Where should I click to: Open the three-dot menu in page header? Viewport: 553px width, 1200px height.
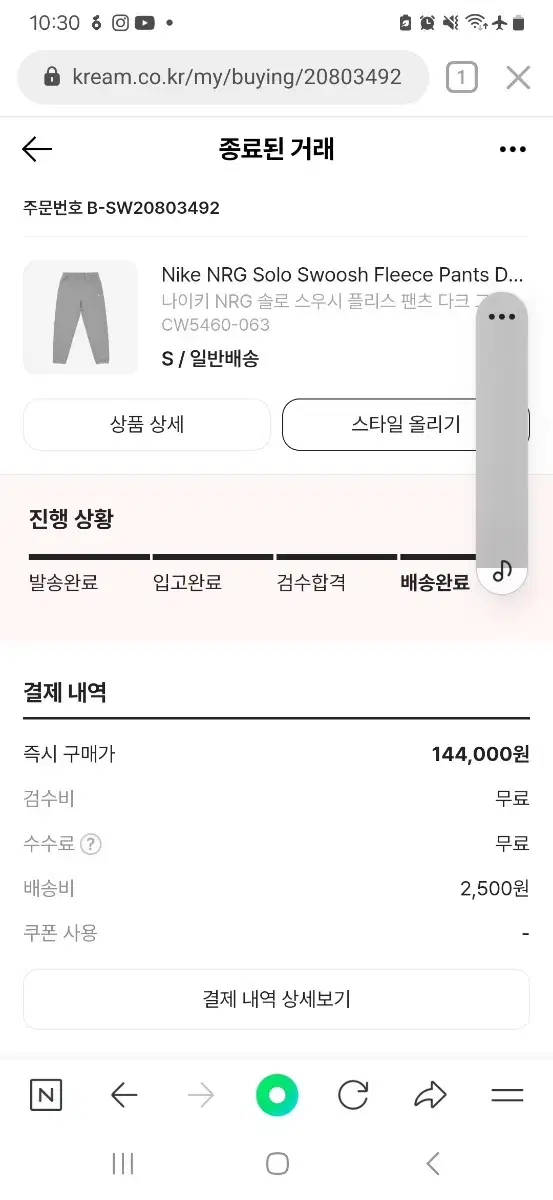pos(512,150)
